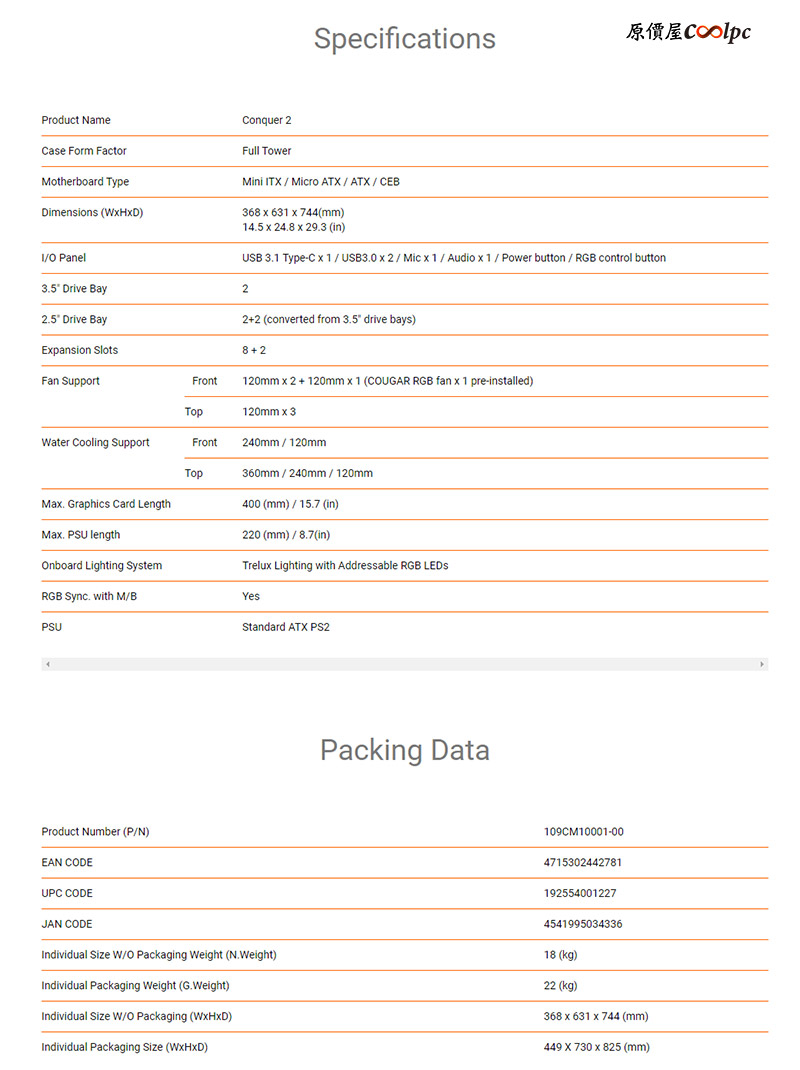Click the Trelux Lighting description text
Image resolution: width=800 pixels, height=1070 pixels.
(x=345, y=565)
